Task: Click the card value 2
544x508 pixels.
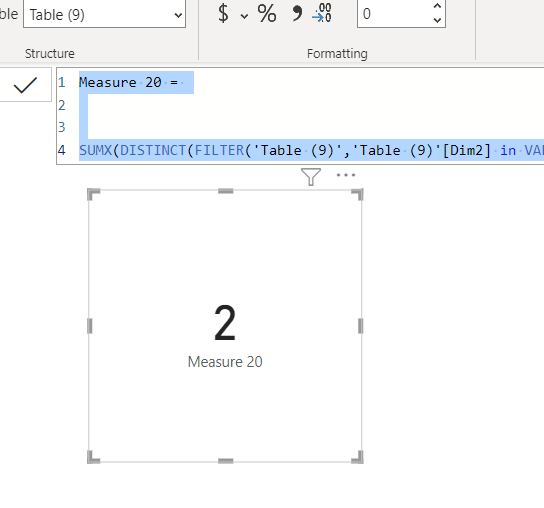Action: 225,323
